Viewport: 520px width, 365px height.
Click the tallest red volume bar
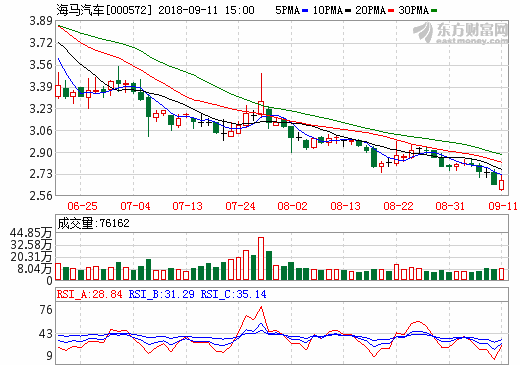click(261, 259)
